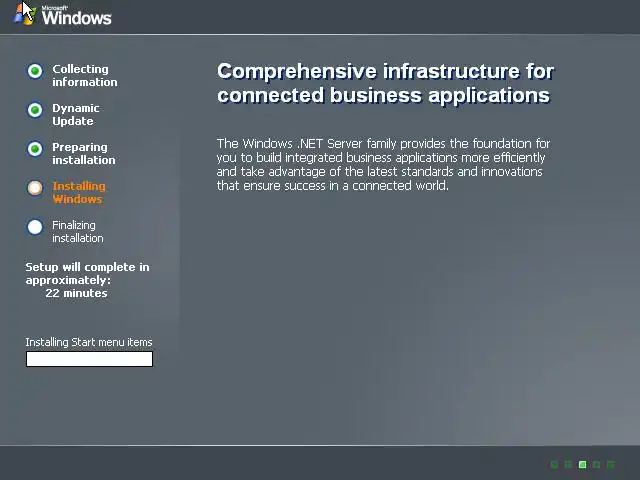Click the Collecting information step label

point(84,76)
